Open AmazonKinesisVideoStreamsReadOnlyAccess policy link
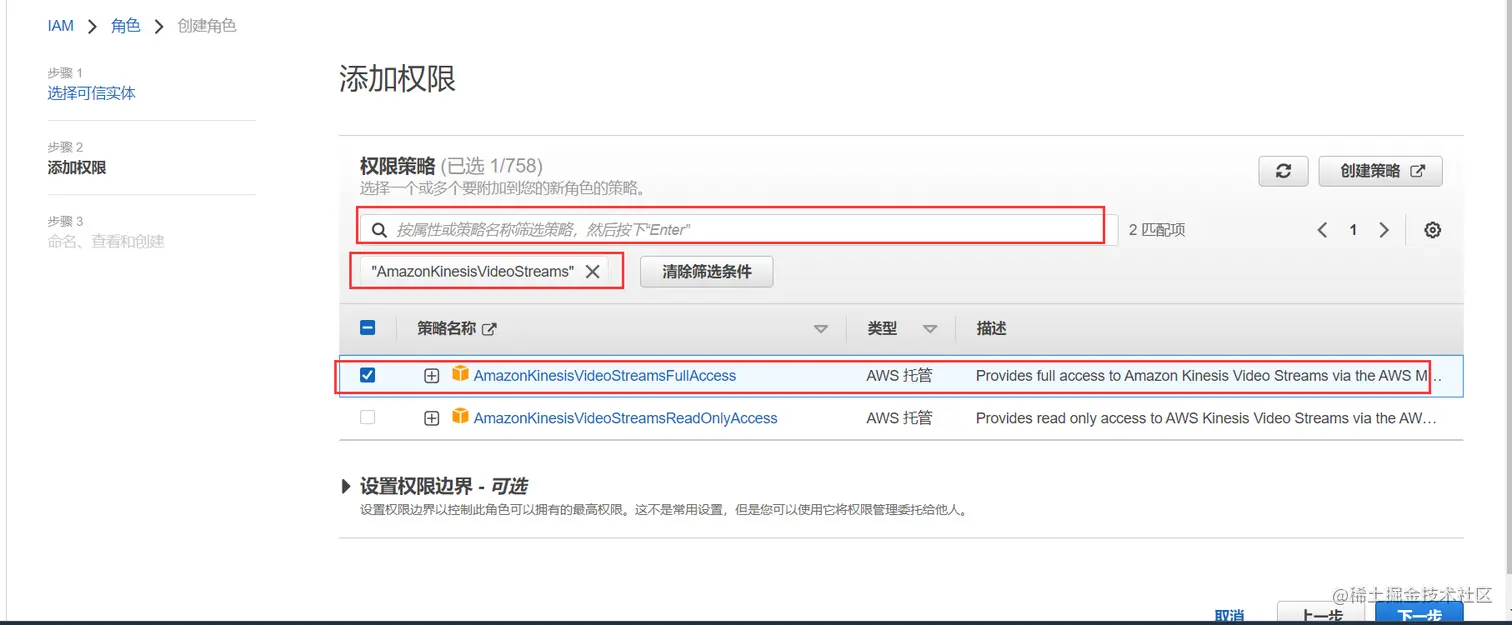The image size is (1512, 625). [x=625, y=418]
